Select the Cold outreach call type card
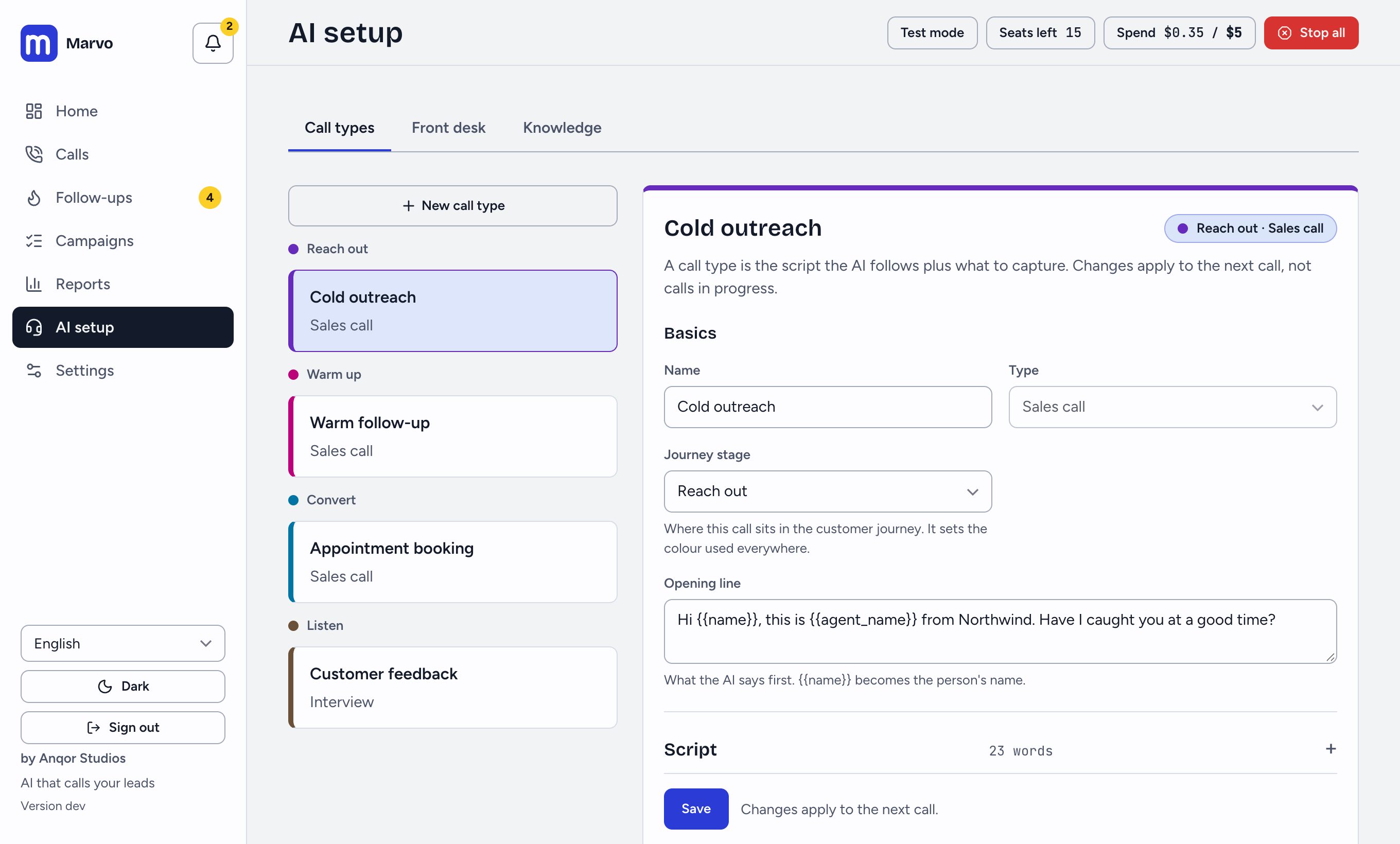This screenshot has width=1400, height=844. 452,311
